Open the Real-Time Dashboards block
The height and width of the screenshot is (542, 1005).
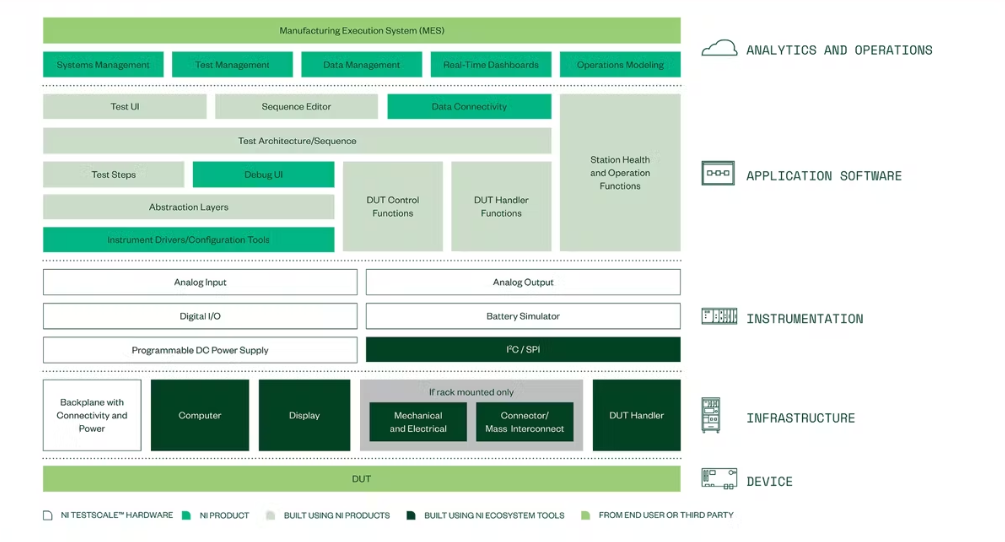(x=491, y=65)
